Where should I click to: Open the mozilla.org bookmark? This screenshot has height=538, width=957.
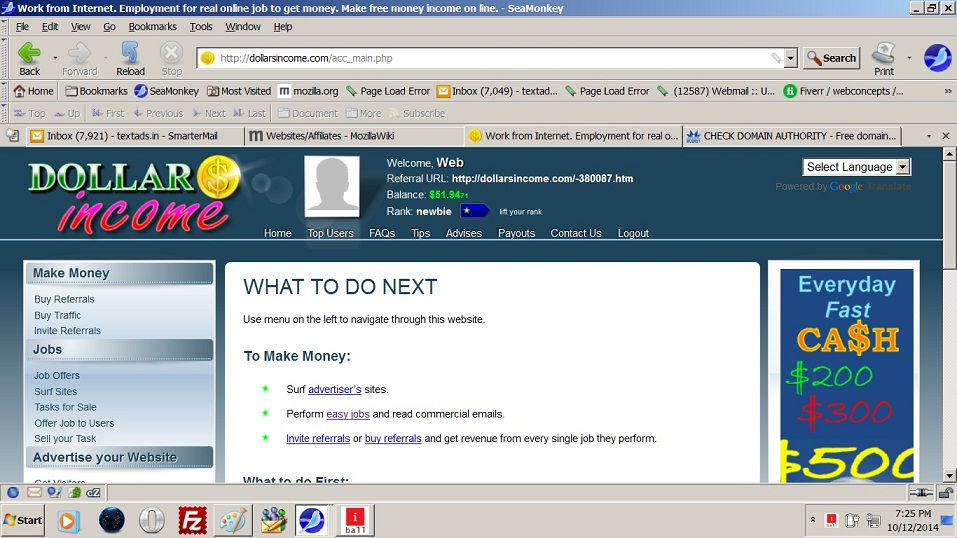pos(308,91)
